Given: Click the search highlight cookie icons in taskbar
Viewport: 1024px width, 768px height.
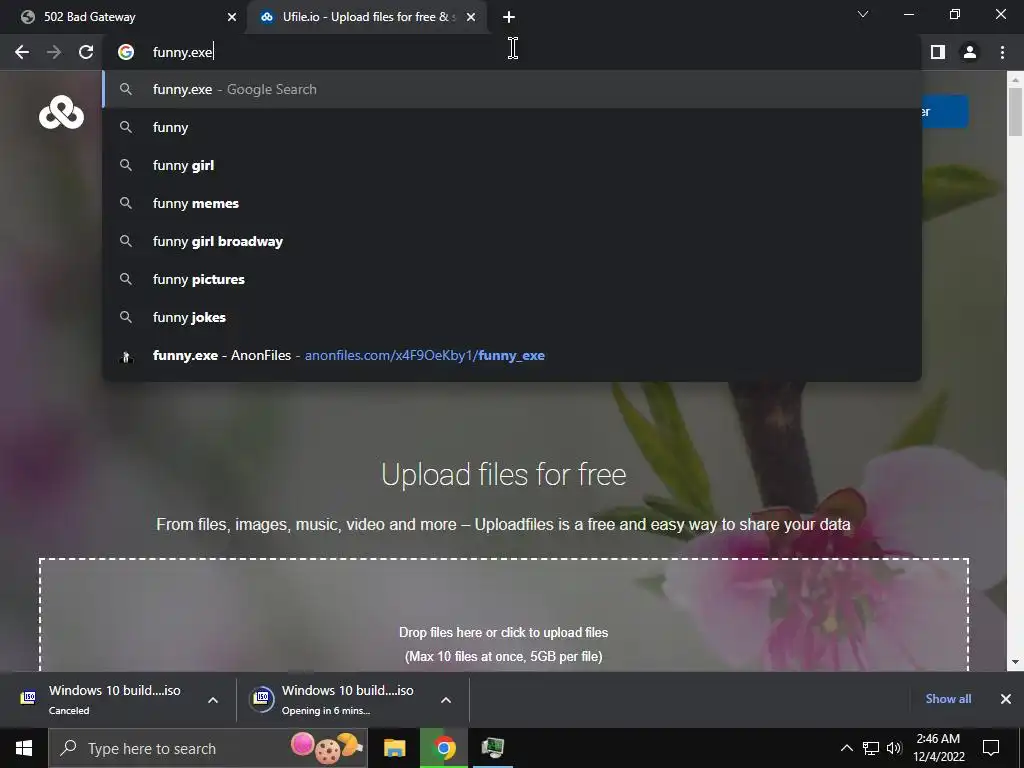Looking at the screenshot, I should click(x=327, y=748).
